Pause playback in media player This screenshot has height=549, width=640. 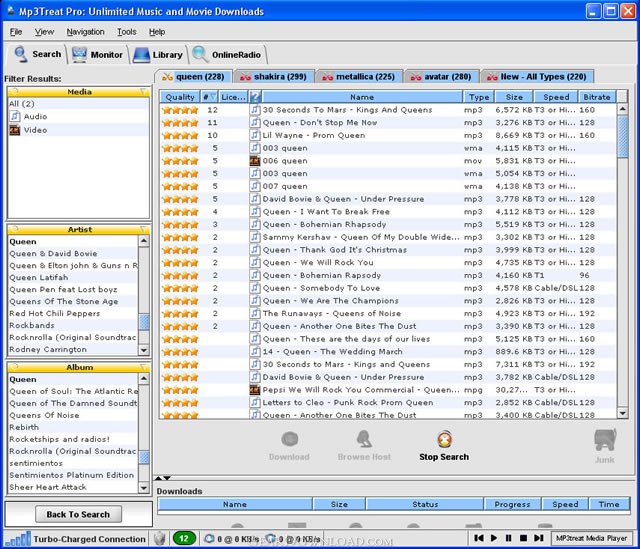click(509, 538)
